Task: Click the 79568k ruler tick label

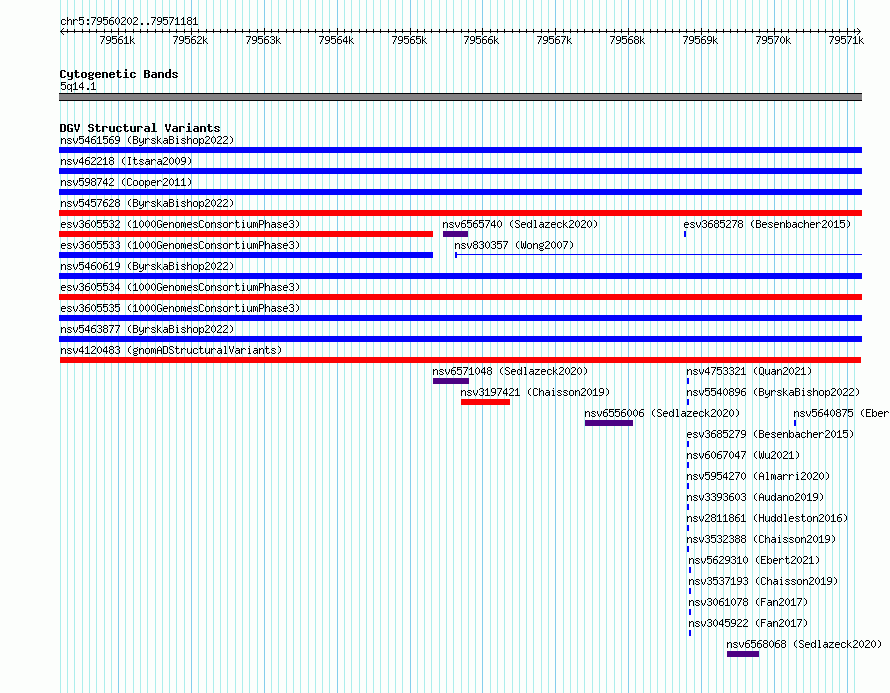Action: coord(627,40)
